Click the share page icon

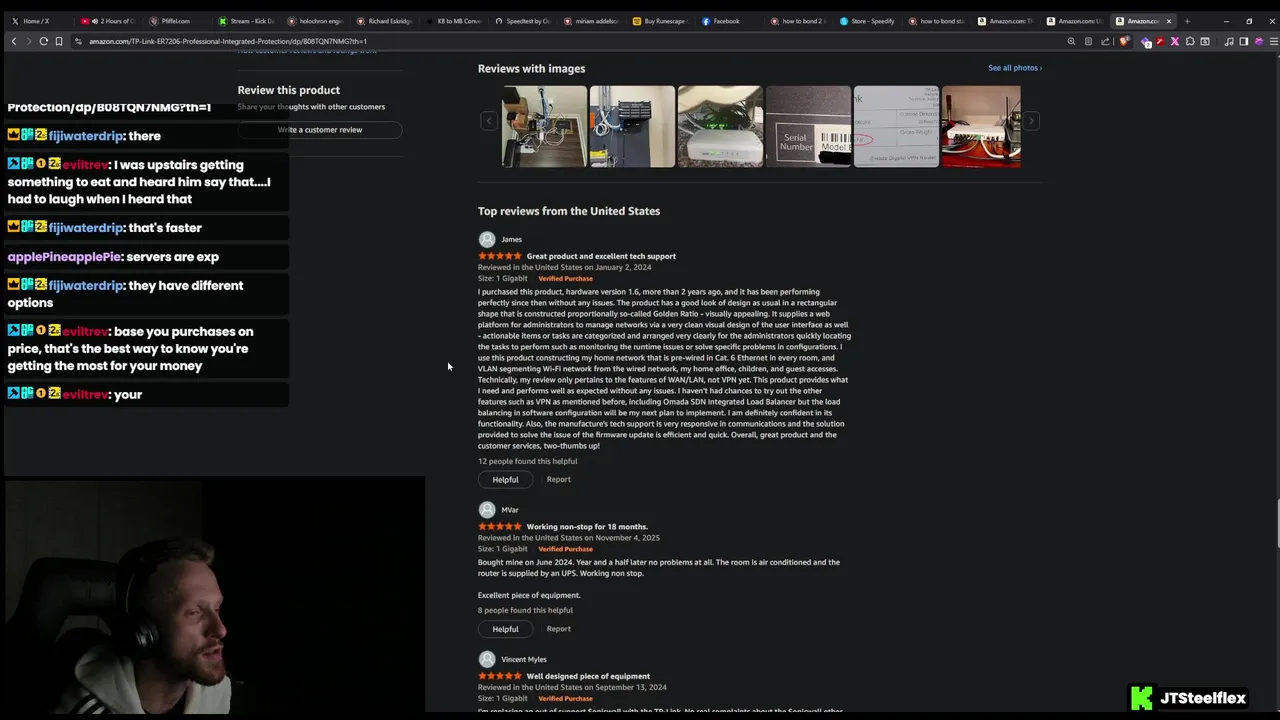click(1105, 41)
